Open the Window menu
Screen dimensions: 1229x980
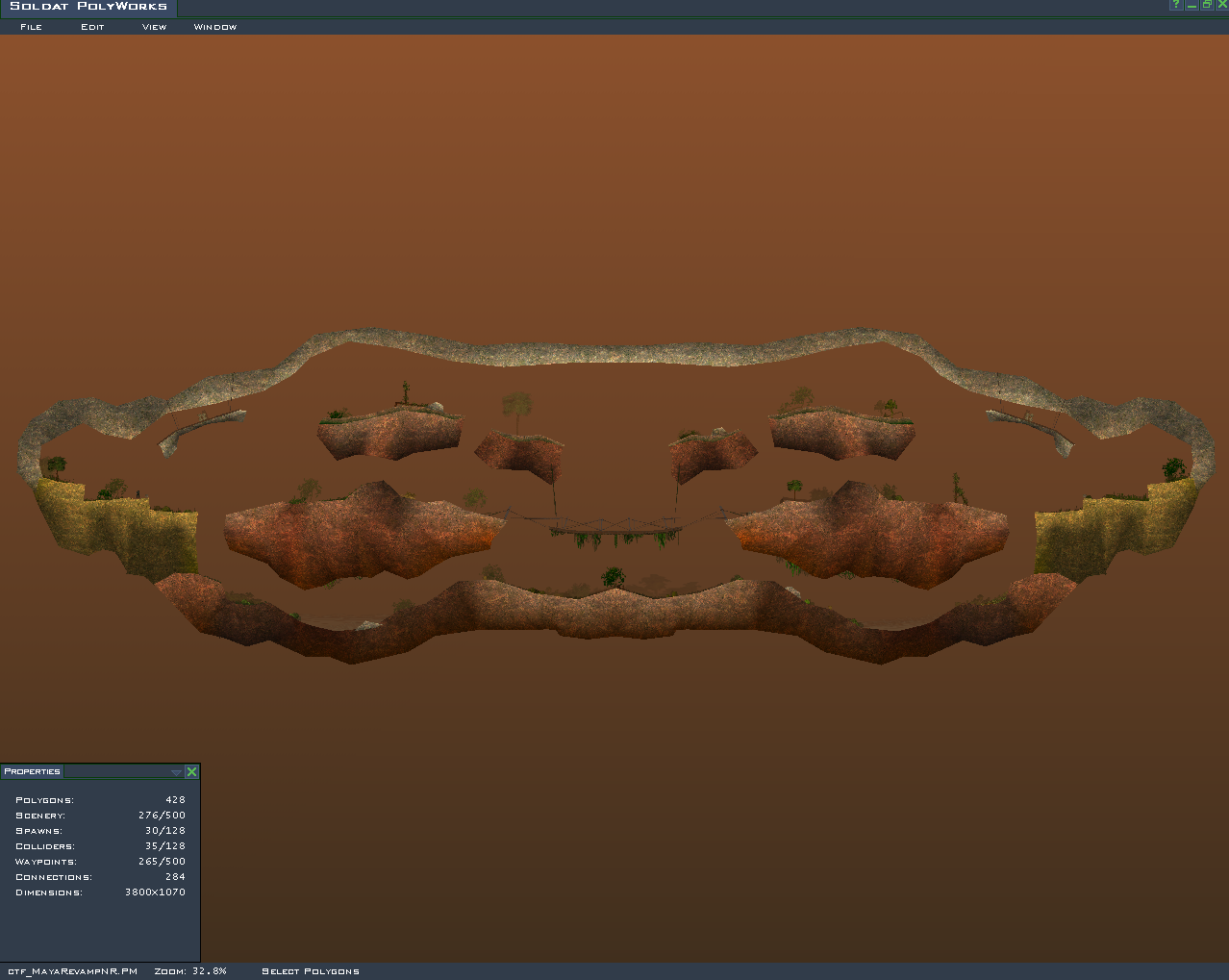coord(215,27)
